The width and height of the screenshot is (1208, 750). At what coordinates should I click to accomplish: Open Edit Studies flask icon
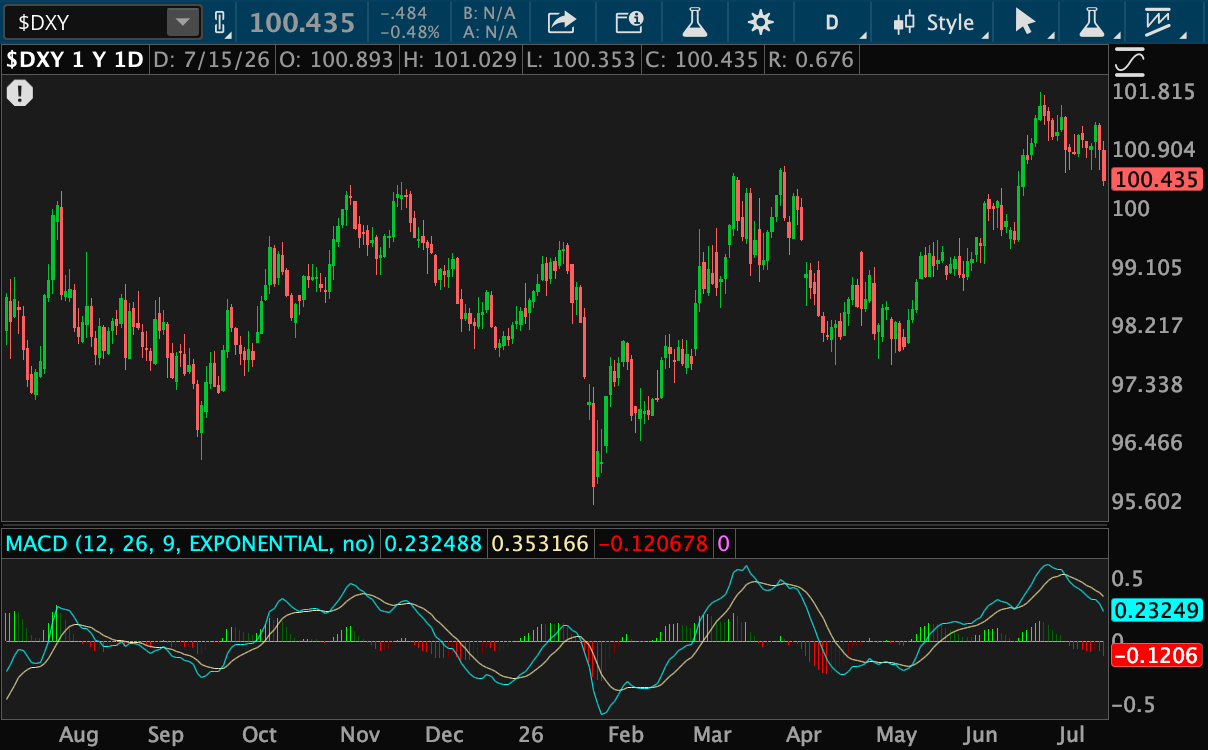pos(695,22)
